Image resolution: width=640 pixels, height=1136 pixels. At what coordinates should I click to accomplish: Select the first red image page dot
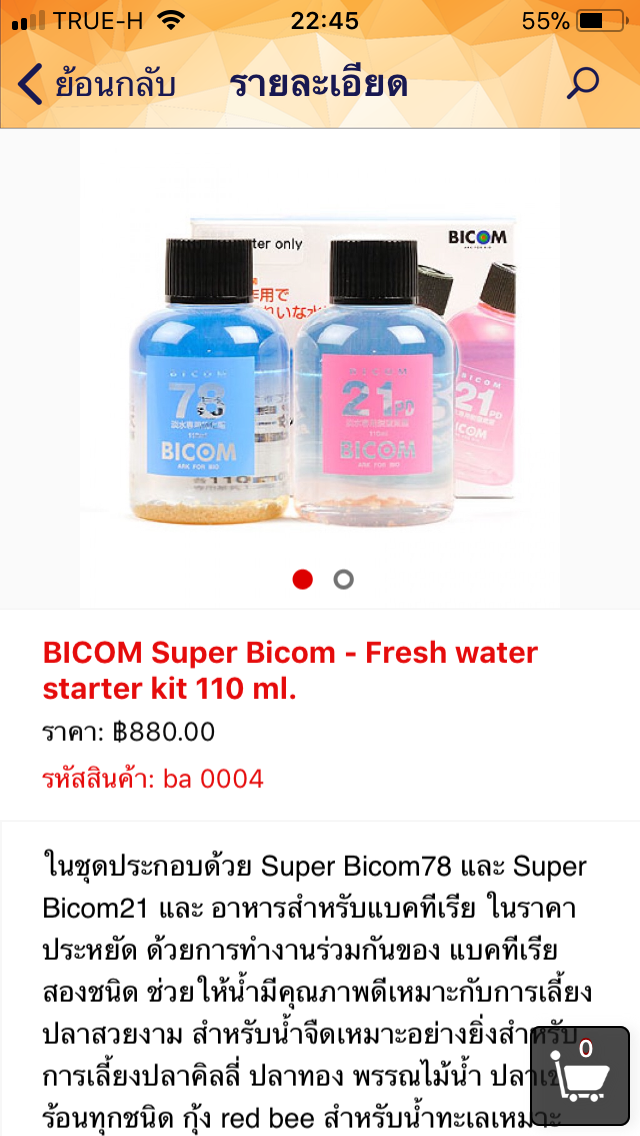(x=302, y=579)
